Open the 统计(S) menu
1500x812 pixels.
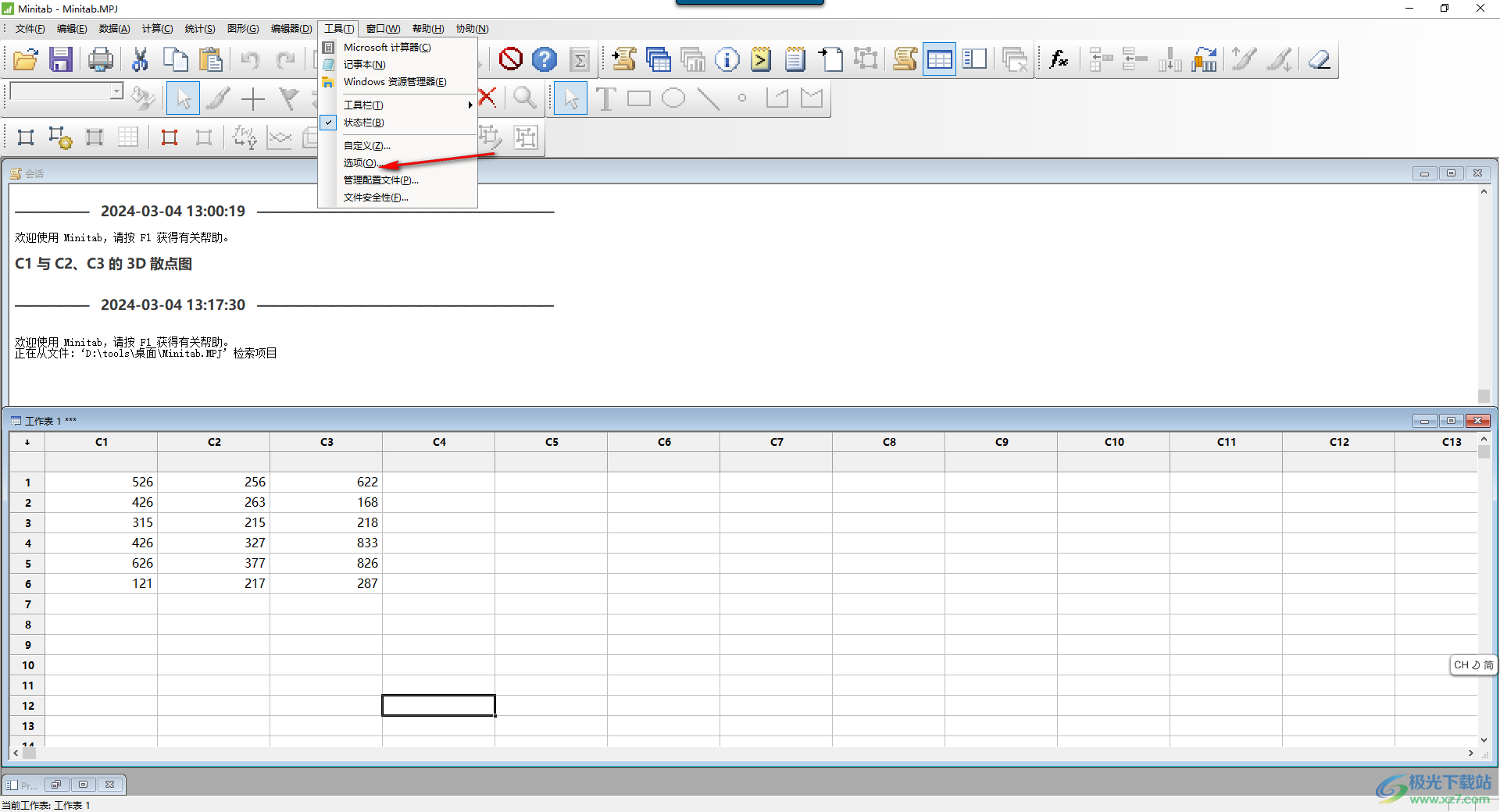pyautogui.click(x=200, y=29)
